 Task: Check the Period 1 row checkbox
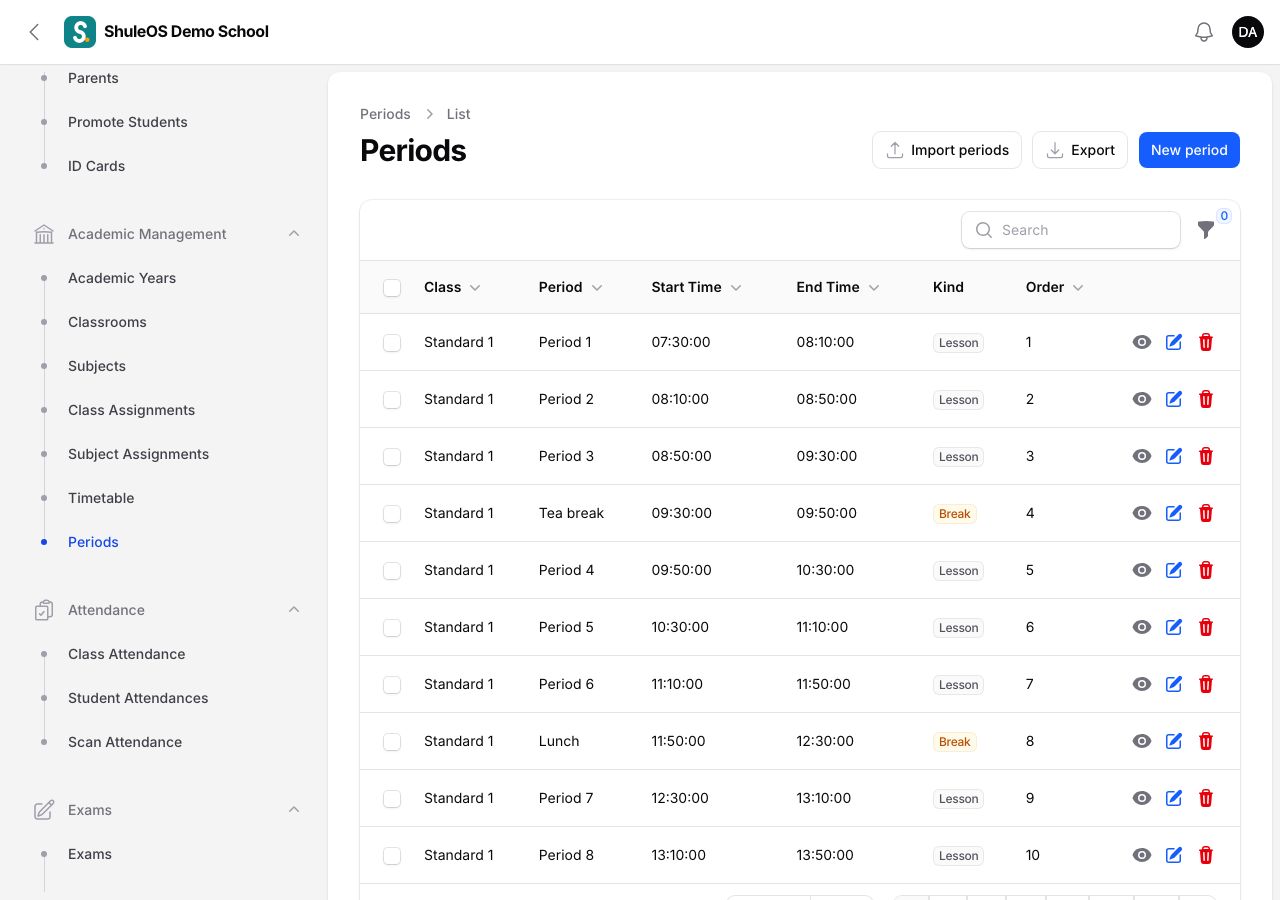[392, 343]
